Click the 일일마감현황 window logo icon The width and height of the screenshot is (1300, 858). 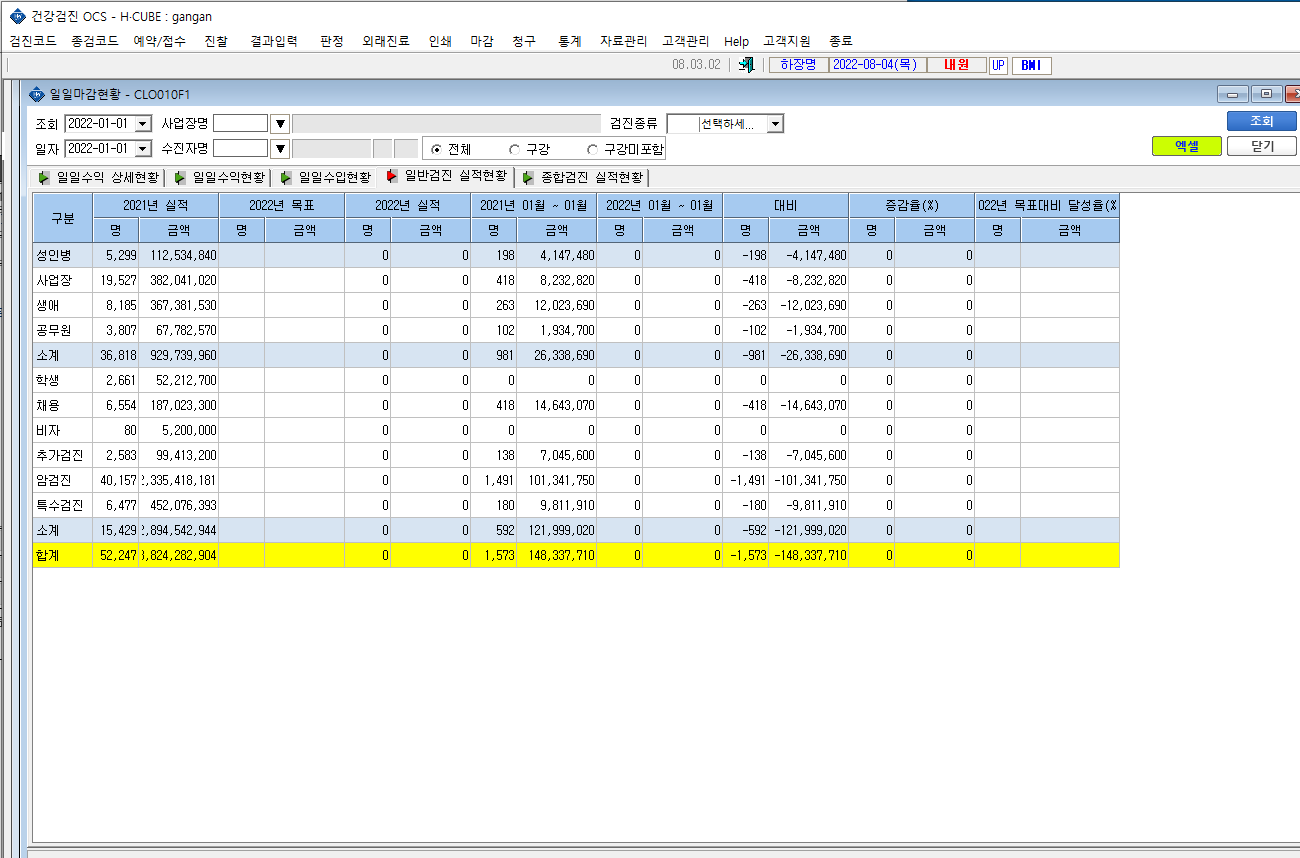tap(38, 94)
